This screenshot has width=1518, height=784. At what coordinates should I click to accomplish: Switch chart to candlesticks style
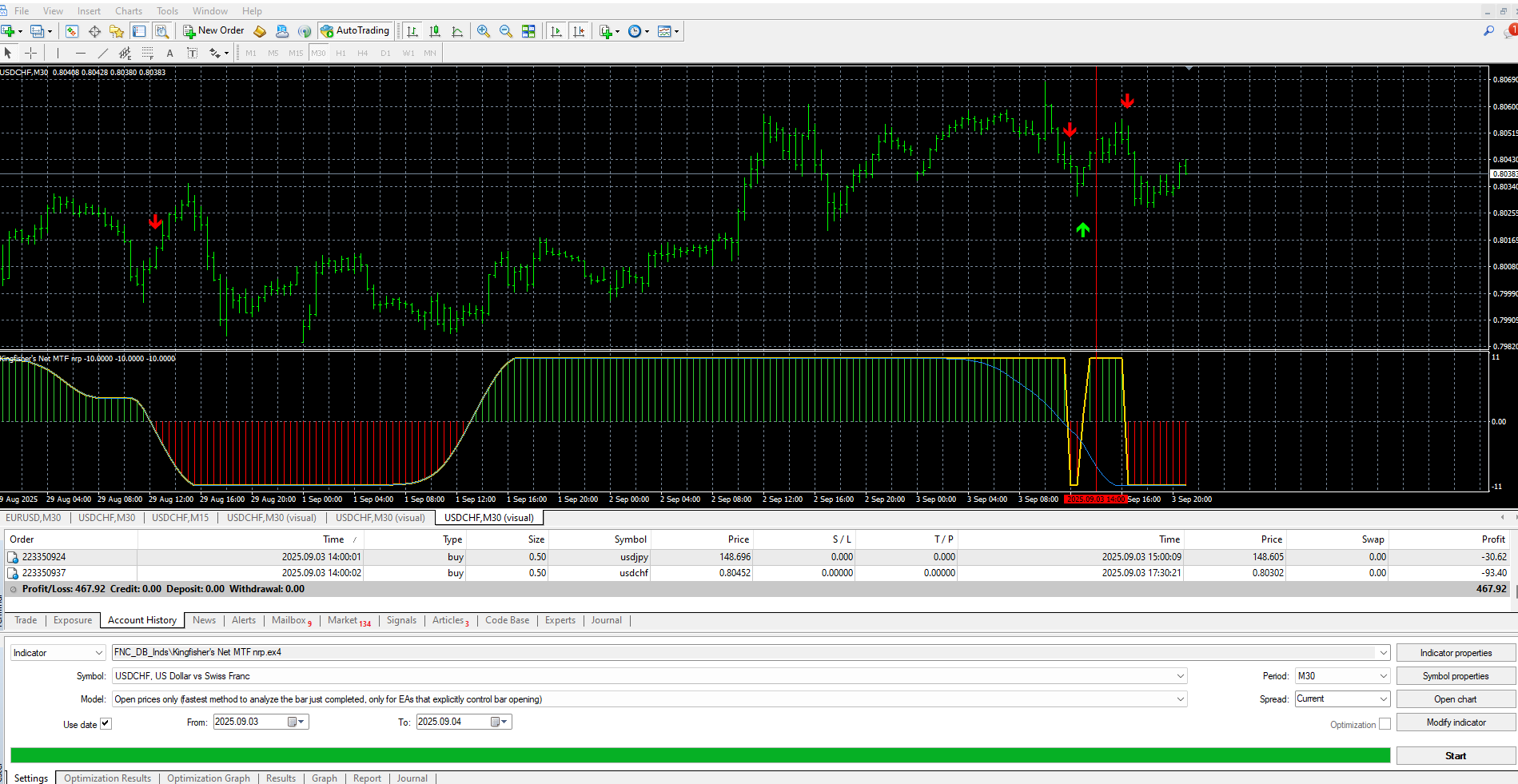pyautogui.click(x=435, y=31)
